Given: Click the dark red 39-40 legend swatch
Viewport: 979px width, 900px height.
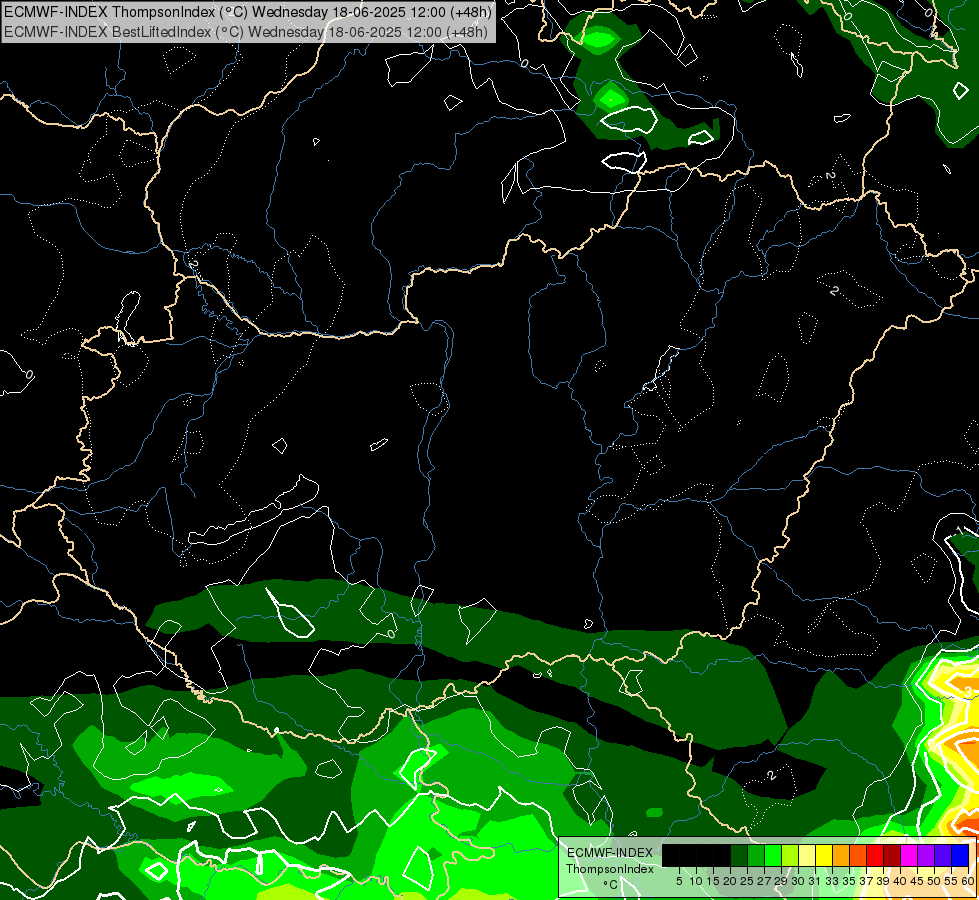Looking at the screenshot, I should coord(892,856).
